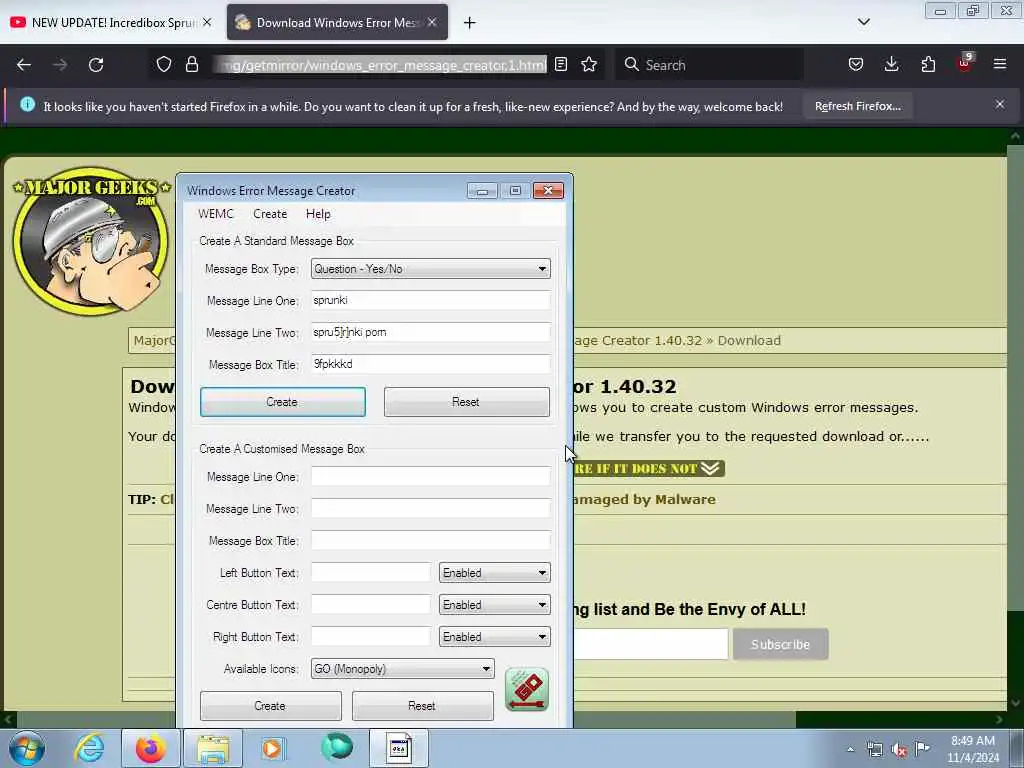The height and width of the screenshot is (768, 1024).
Task: Show hidden system tray icons
Action: click(x=850, y=749)
